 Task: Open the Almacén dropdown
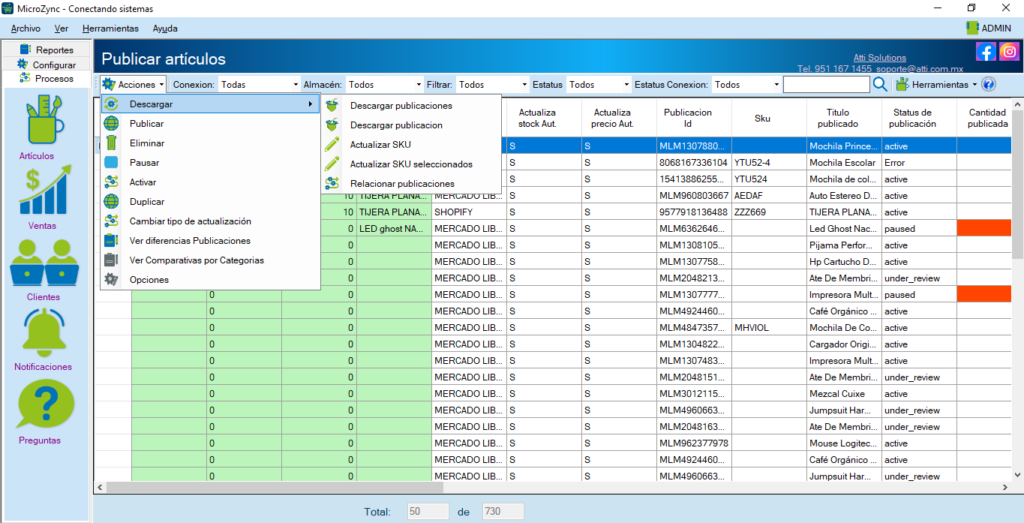click(384, 84)
